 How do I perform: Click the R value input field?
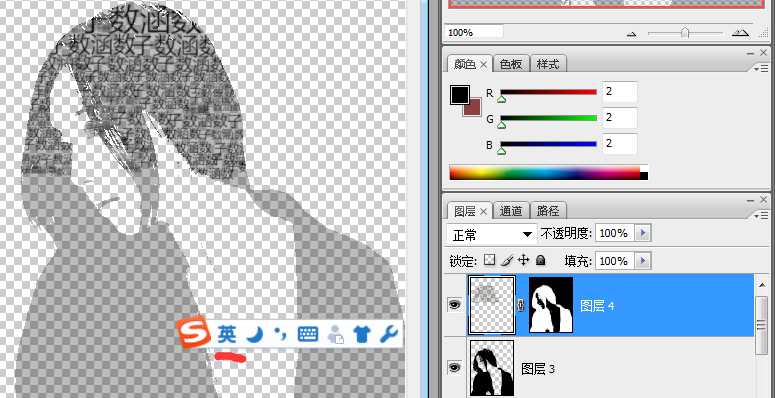619,92
